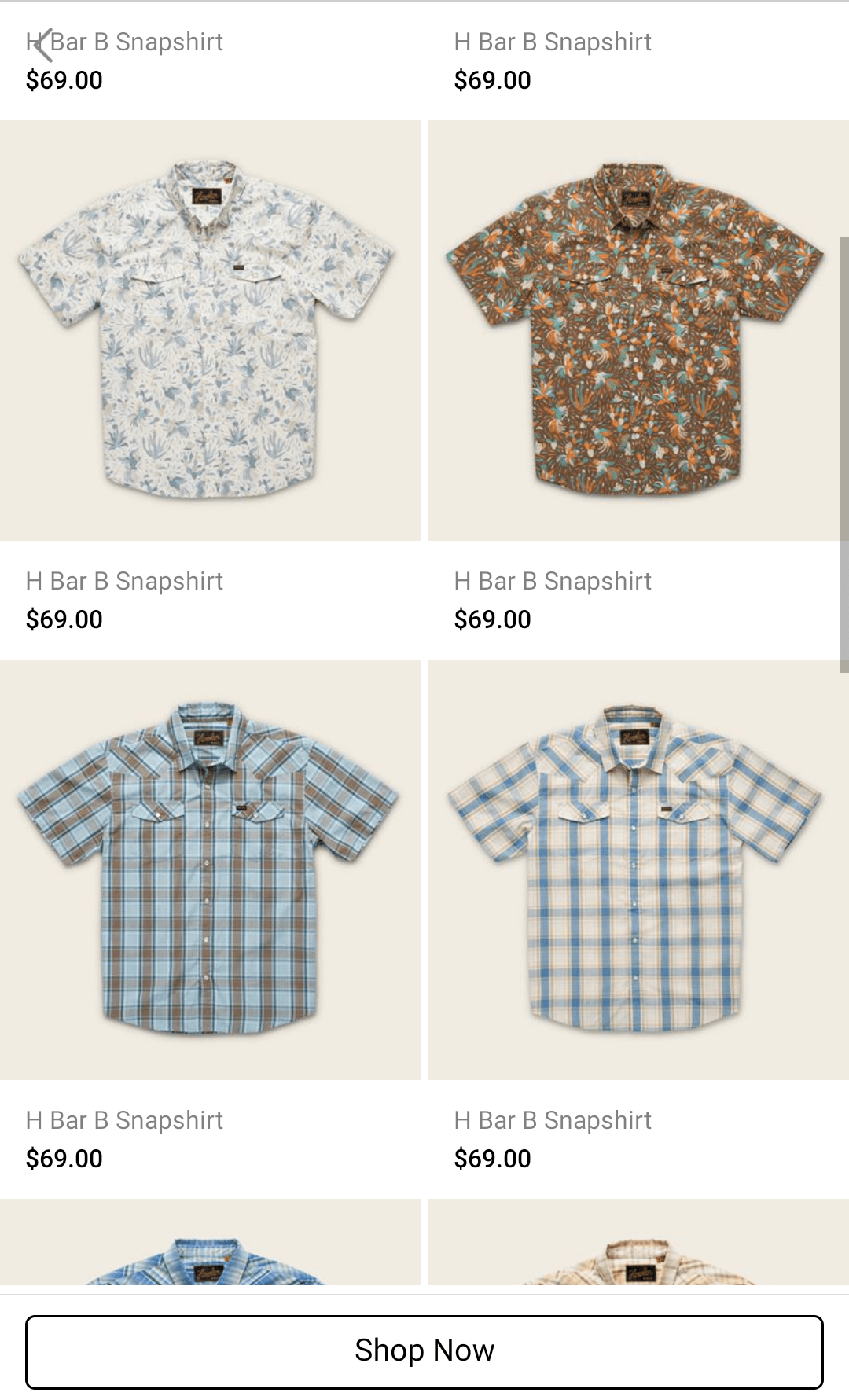Screen dimensions: 849x1400
Task: View the partially visible blue denim shirt
Action: tap(210, 1242)
